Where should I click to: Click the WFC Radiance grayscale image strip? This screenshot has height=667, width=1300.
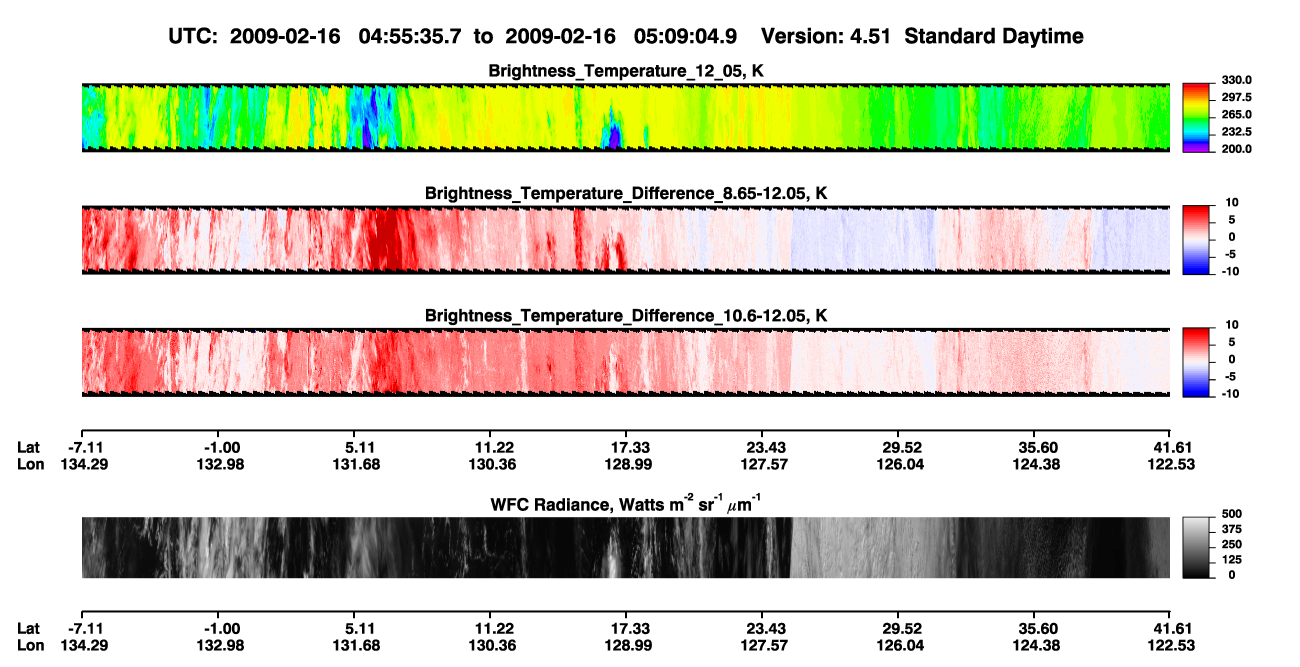(625, 547)
